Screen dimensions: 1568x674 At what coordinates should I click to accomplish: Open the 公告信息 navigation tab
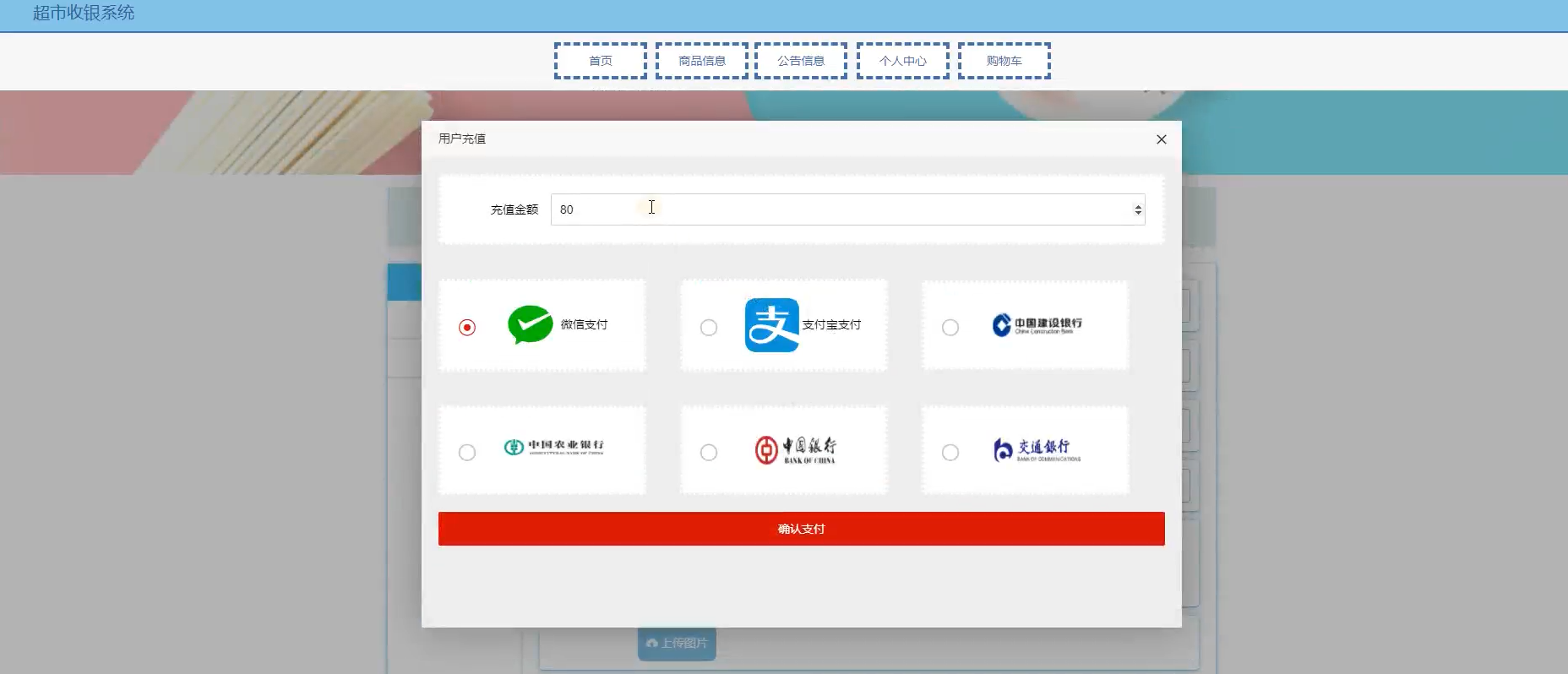[801, 61]
